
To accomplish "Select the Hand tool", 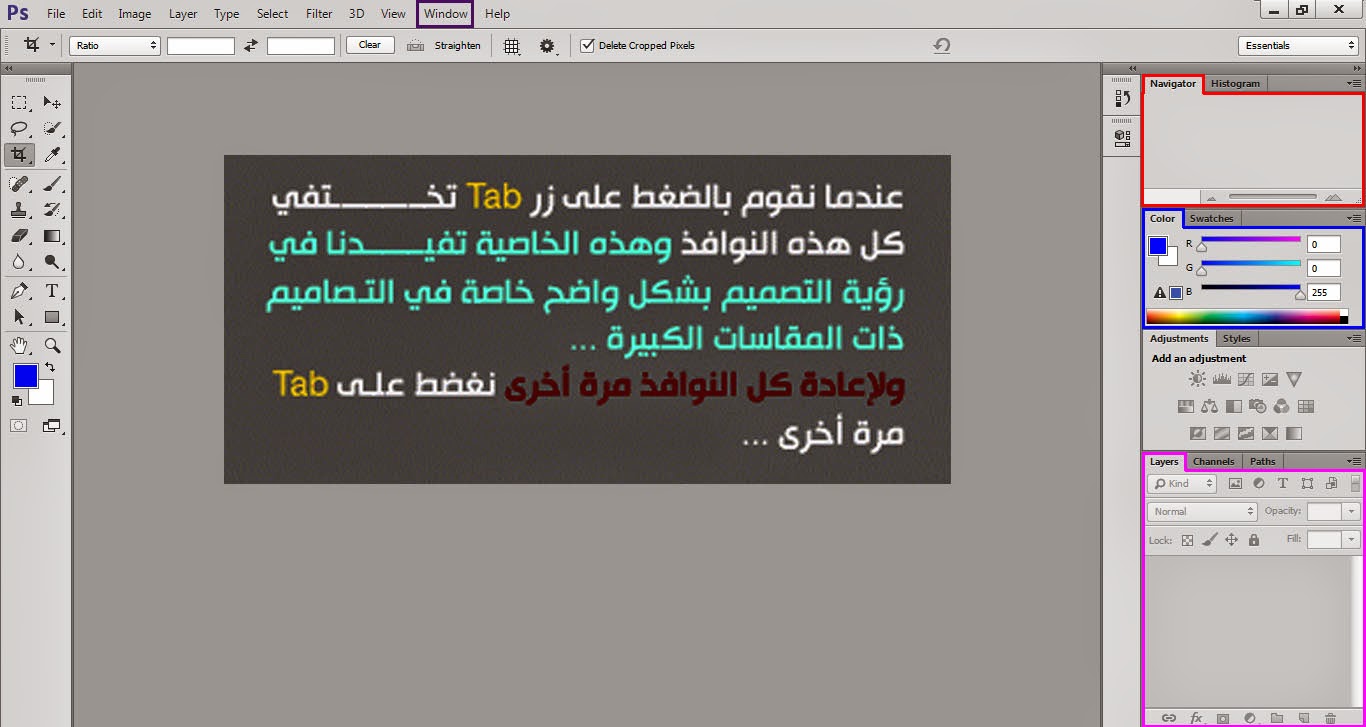I will (x=19, y=345).
